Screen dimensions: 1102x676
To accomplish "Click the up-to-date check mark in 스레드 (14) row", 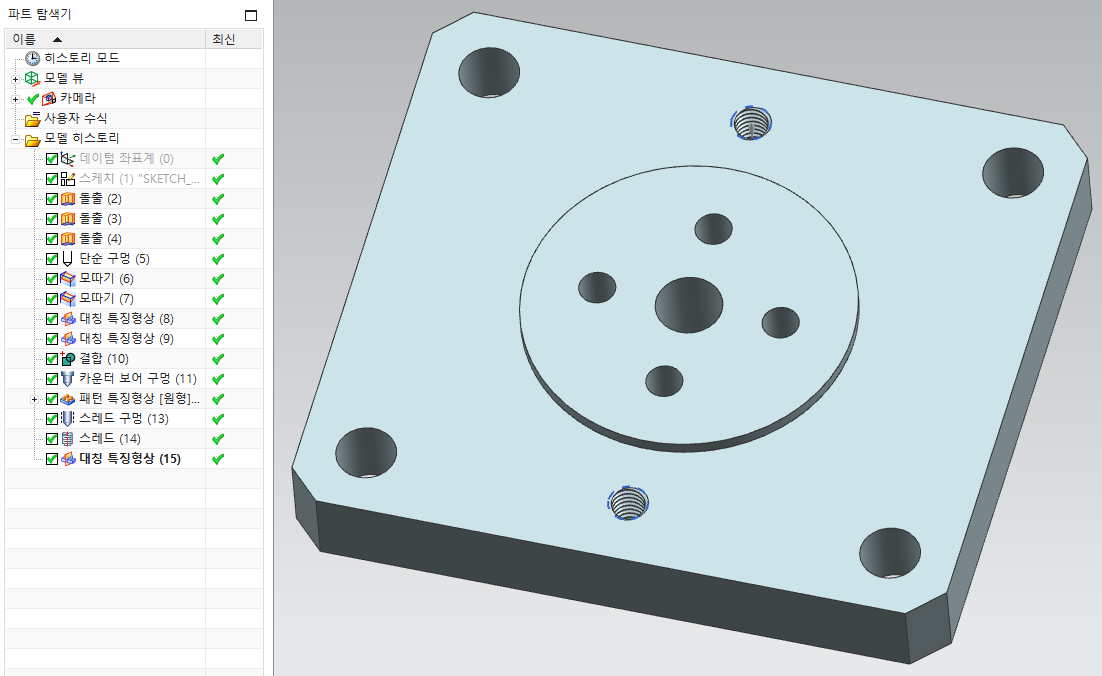I will 218,439.
